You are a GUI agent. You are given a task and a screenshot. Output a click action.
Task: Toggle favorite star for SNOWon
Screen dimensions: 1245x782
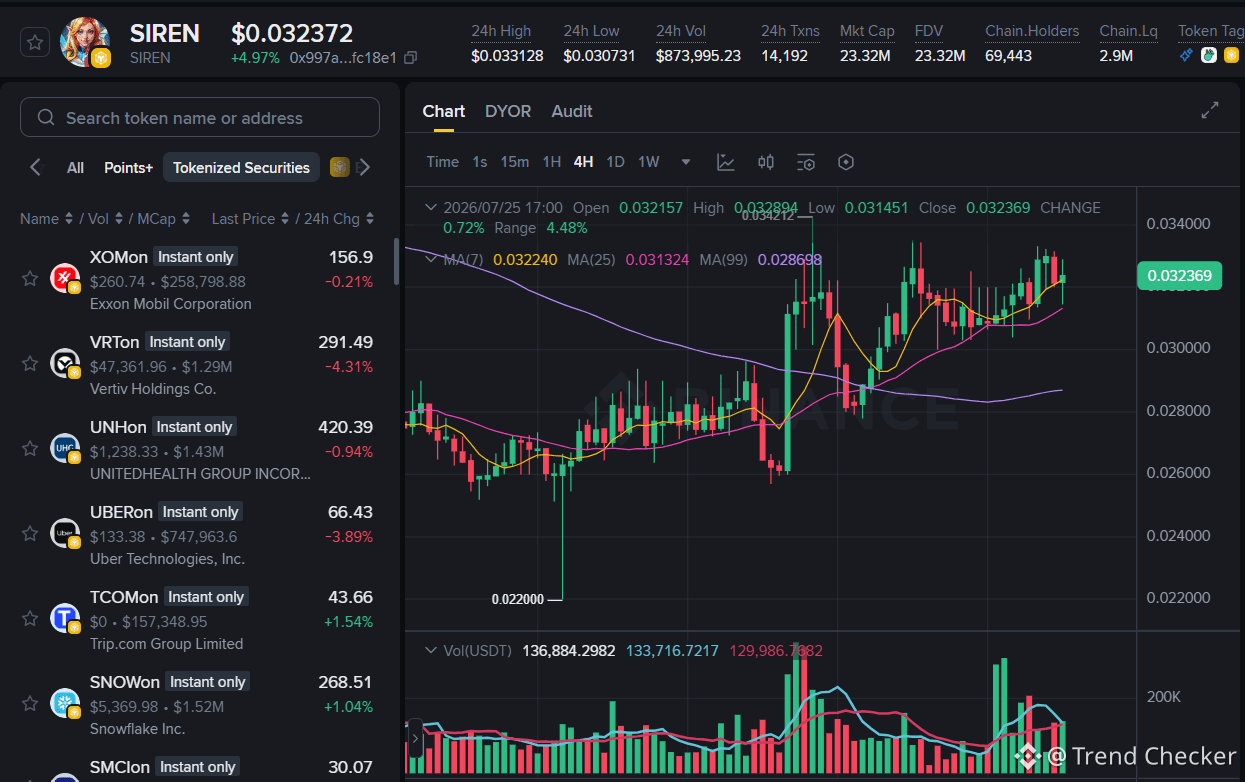pos(30,703)
